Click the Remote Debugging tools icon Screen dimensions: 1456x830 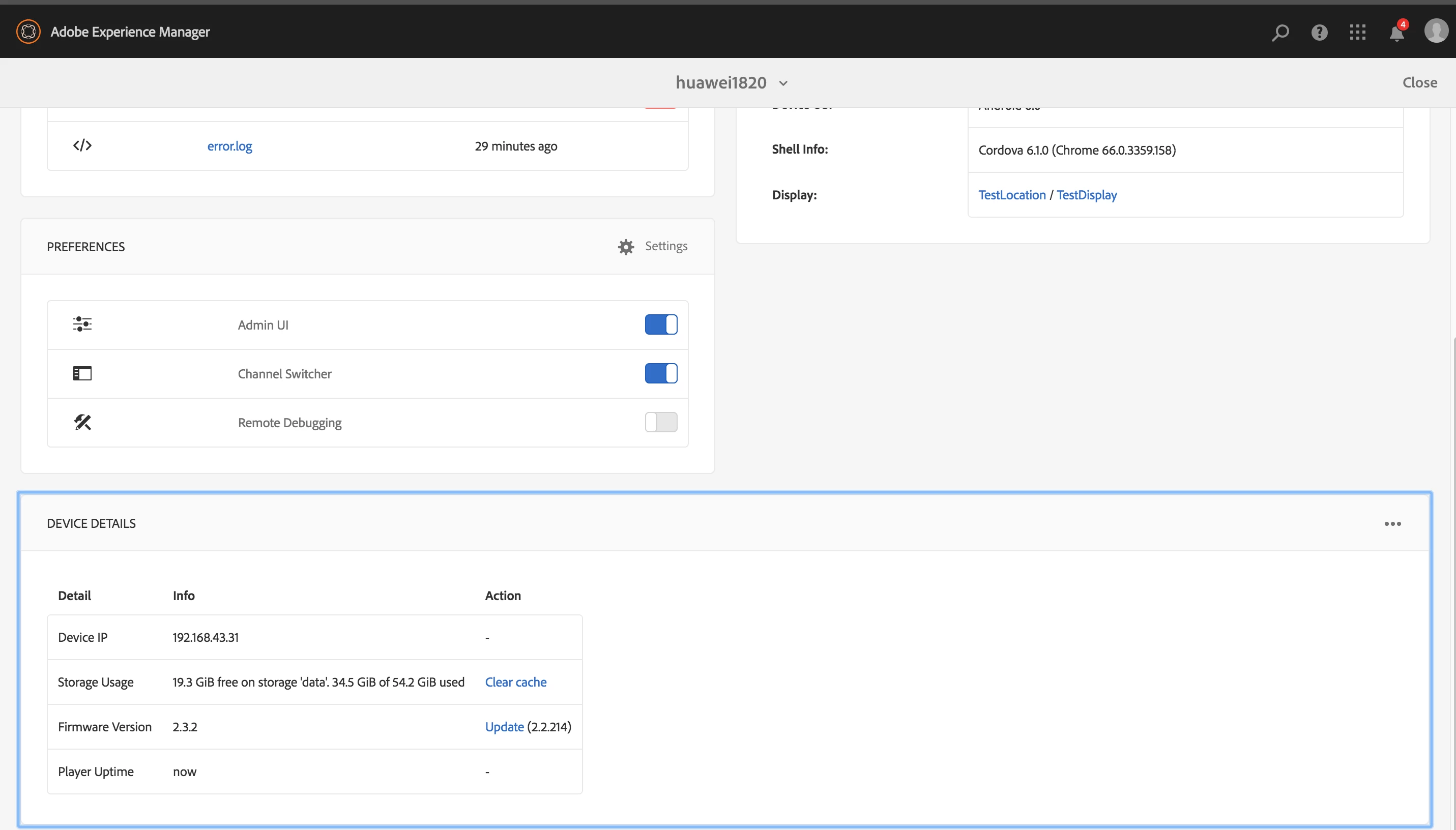tap(82, 423)
